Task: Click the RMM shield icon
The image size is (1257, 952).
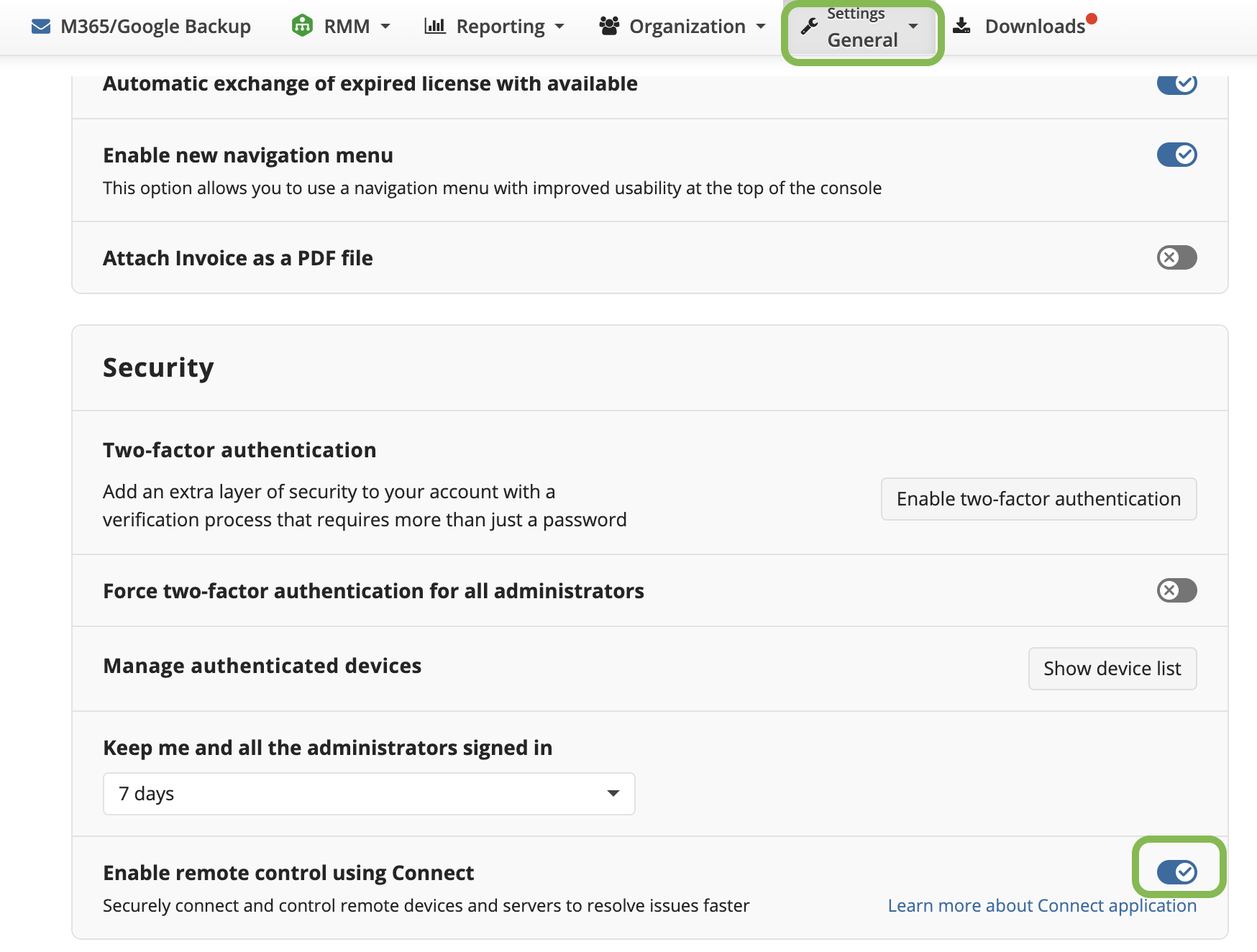Action: pyautogui.click(x=303, y=25)
